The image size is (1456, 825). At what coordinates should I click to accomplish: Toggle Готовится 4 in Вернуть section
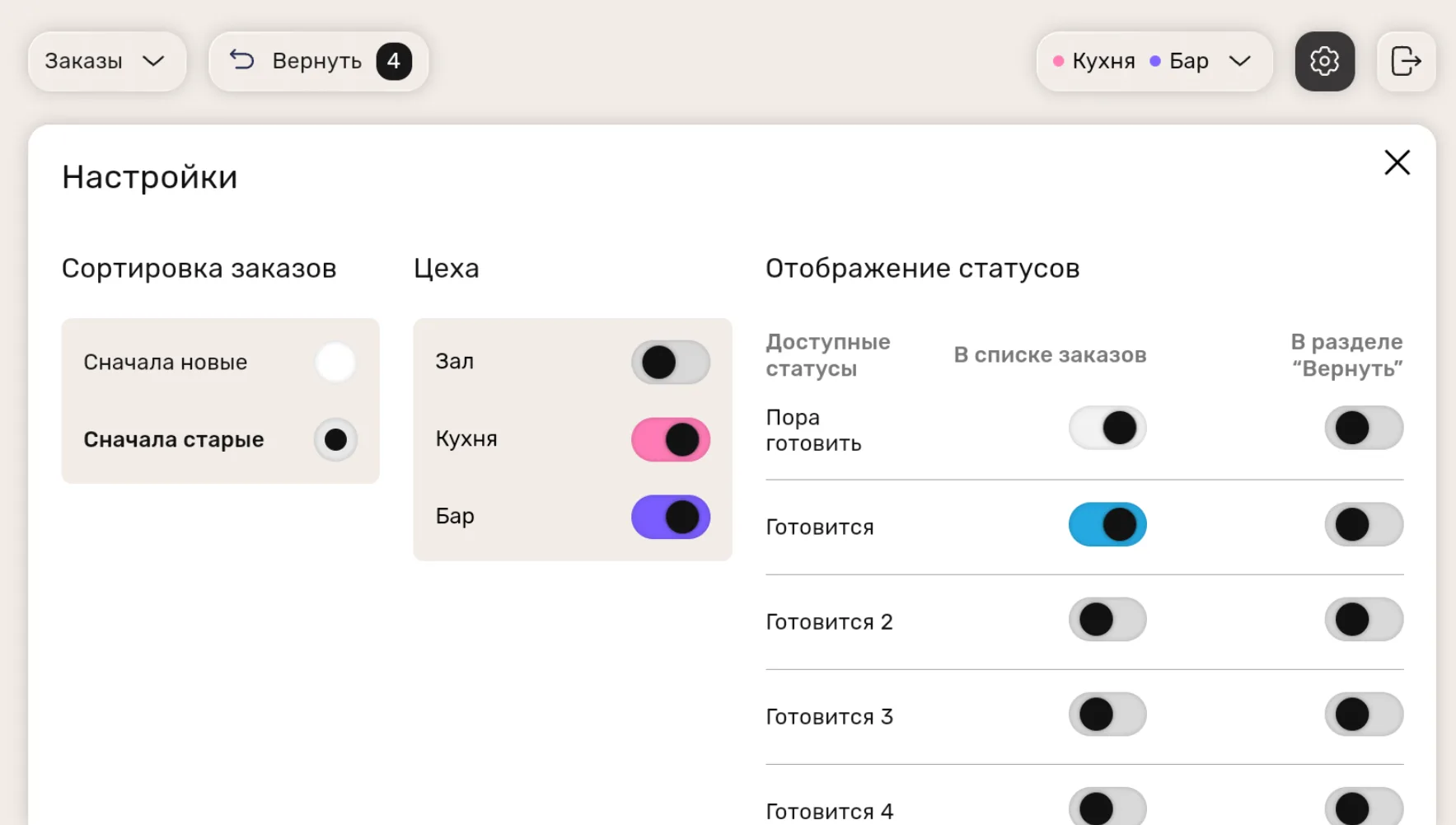click(1364, 807)
